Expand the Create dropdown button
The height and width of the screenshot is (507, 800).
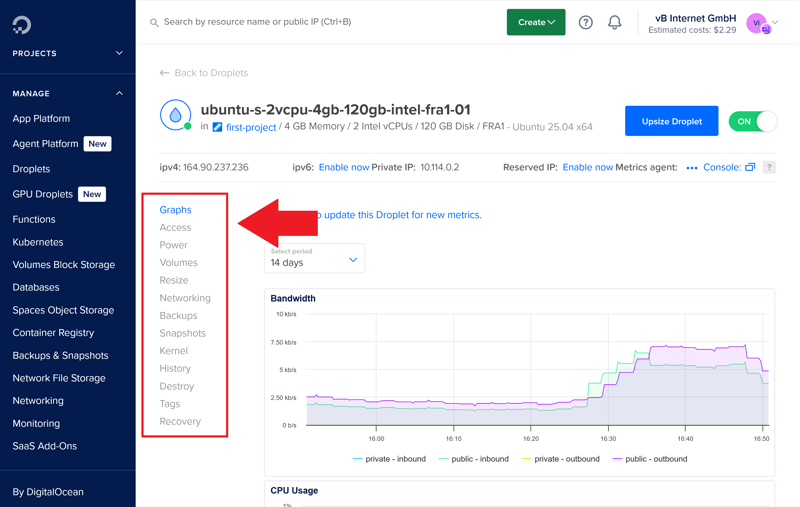click(536, 22)
